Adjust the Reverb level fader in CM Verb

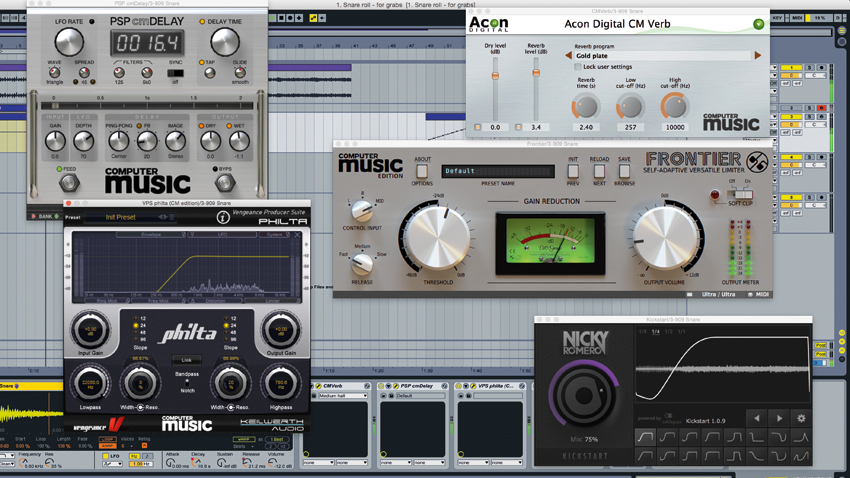tap(536, 73)
